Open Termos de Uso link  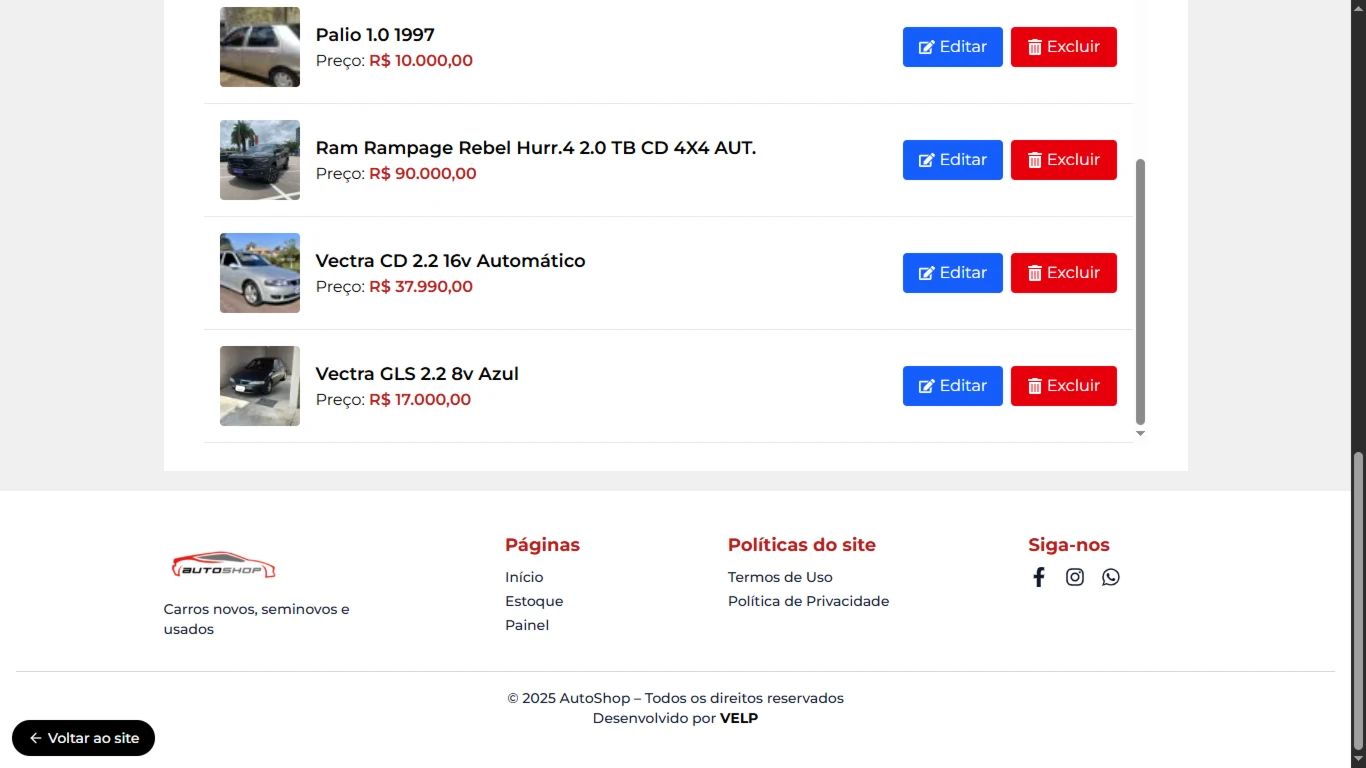coord(780,577)
